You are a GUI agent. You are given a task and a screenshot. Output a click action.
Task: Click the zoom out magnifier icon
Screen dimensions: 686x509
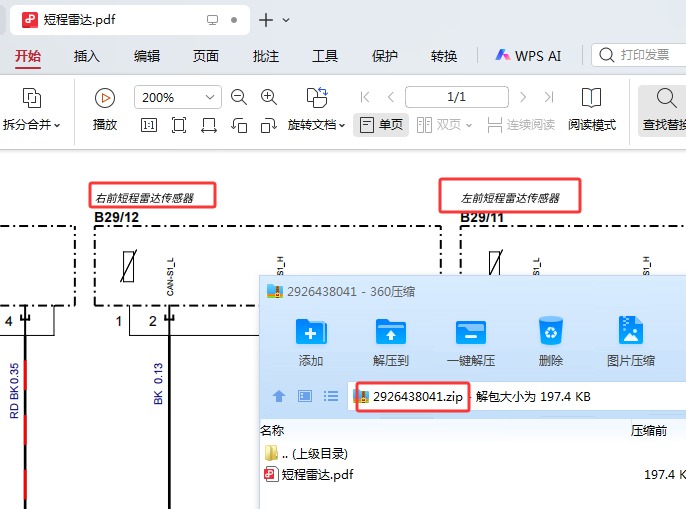tap(239, 97)
